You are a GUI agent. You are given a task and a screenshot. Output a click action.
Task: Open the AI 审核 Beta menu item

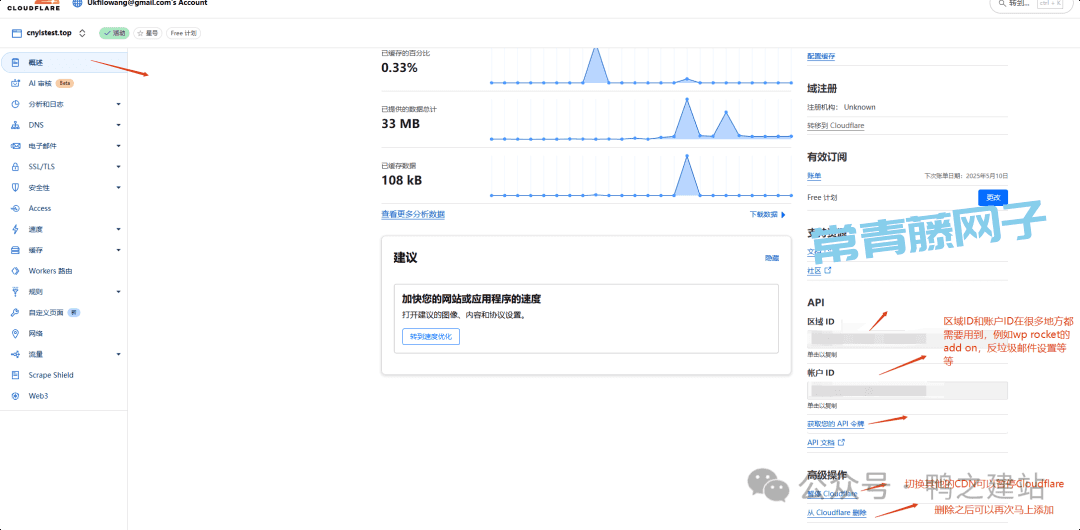click(x=64, y=83)
